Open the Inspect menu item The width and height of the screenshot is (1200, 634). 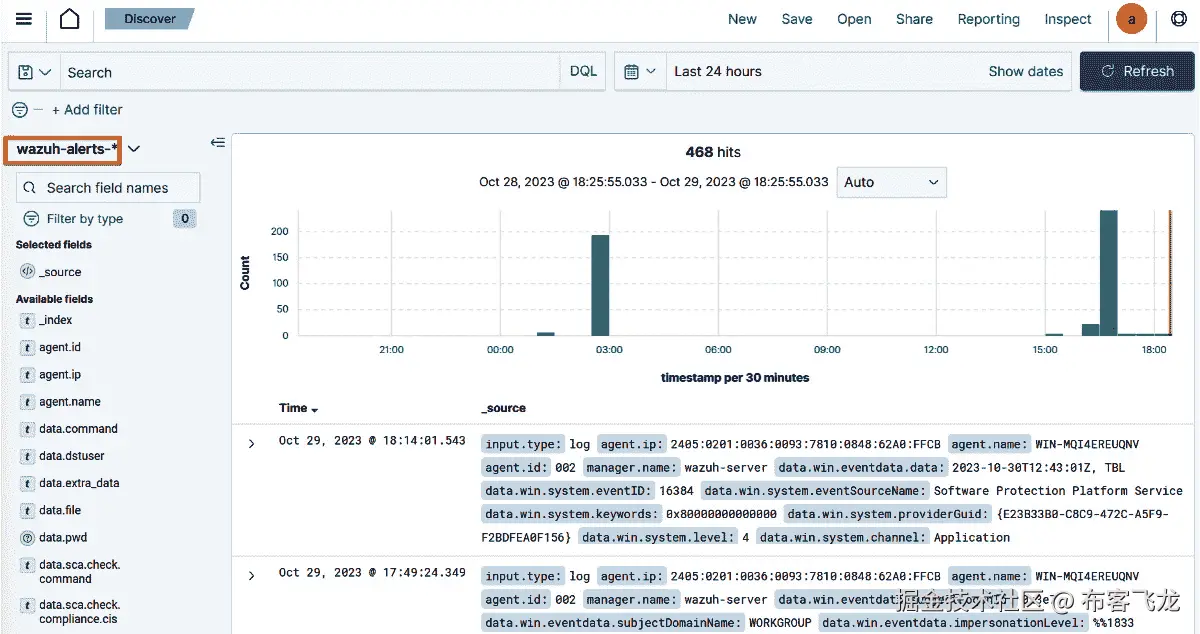(x=1068, y=19)
